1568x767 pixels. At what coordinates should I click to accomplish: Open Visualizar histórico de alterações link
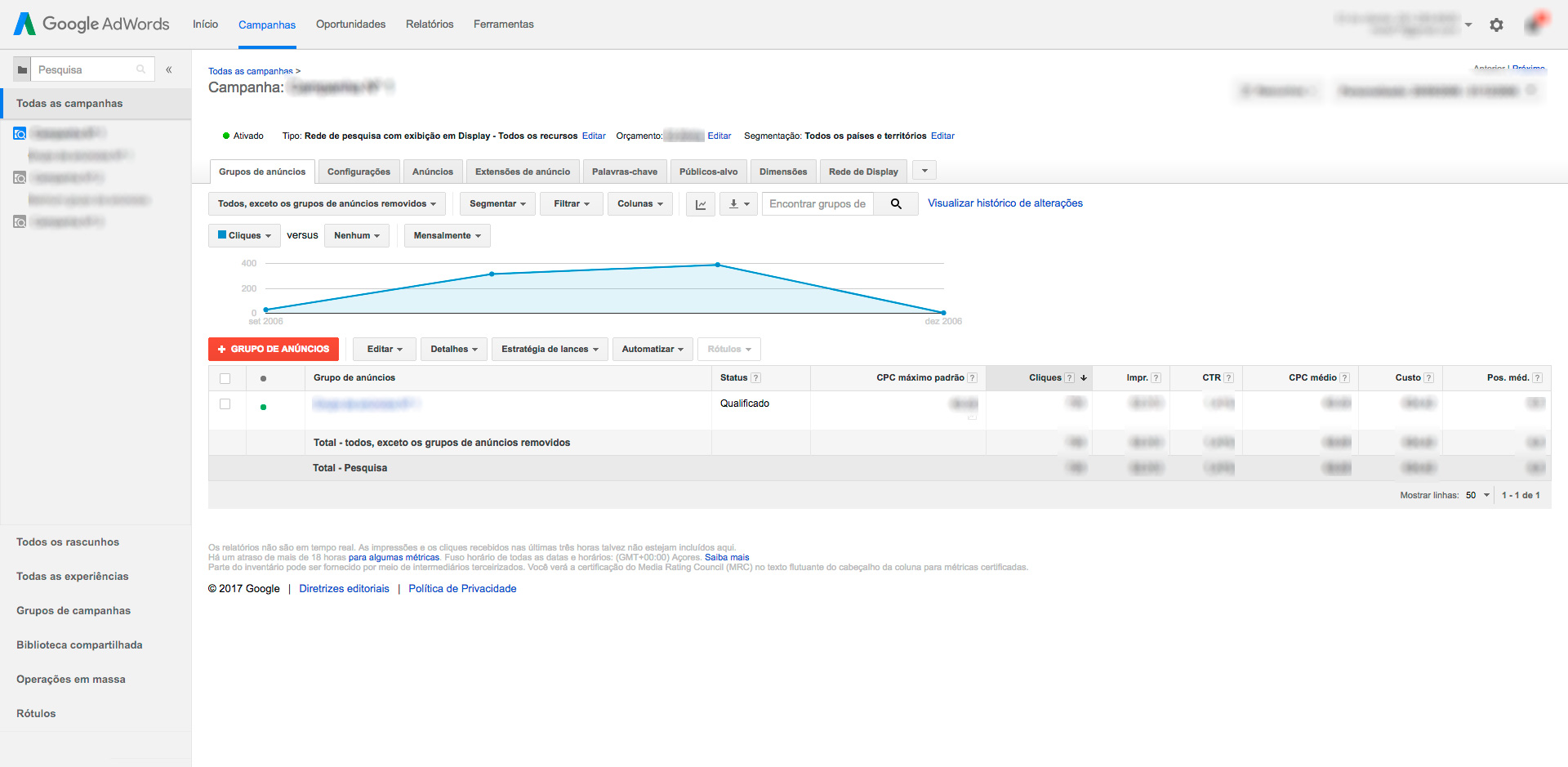(x=1004, y=203)
